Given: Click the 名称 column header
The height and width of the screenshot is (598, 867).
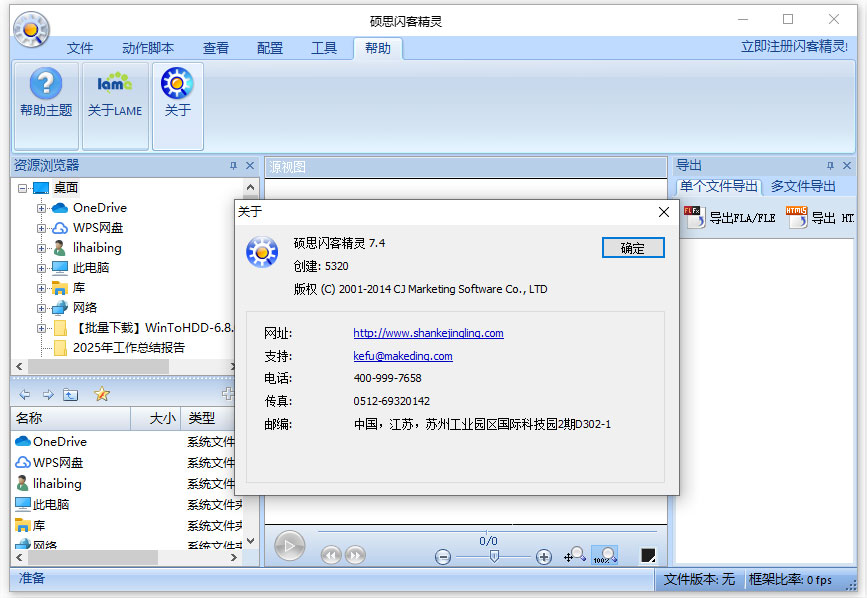Looking at the screenshot, I should (71, 418).
